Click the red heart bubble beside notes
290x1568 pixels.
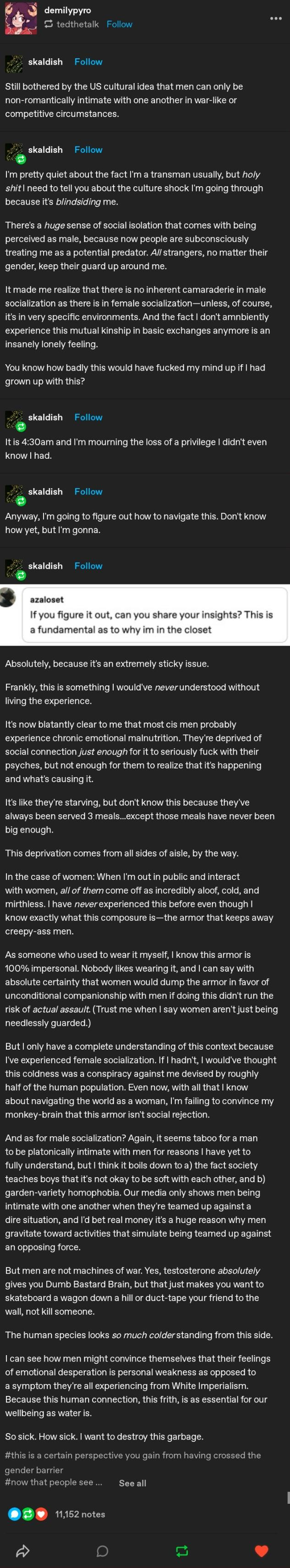41,1514
